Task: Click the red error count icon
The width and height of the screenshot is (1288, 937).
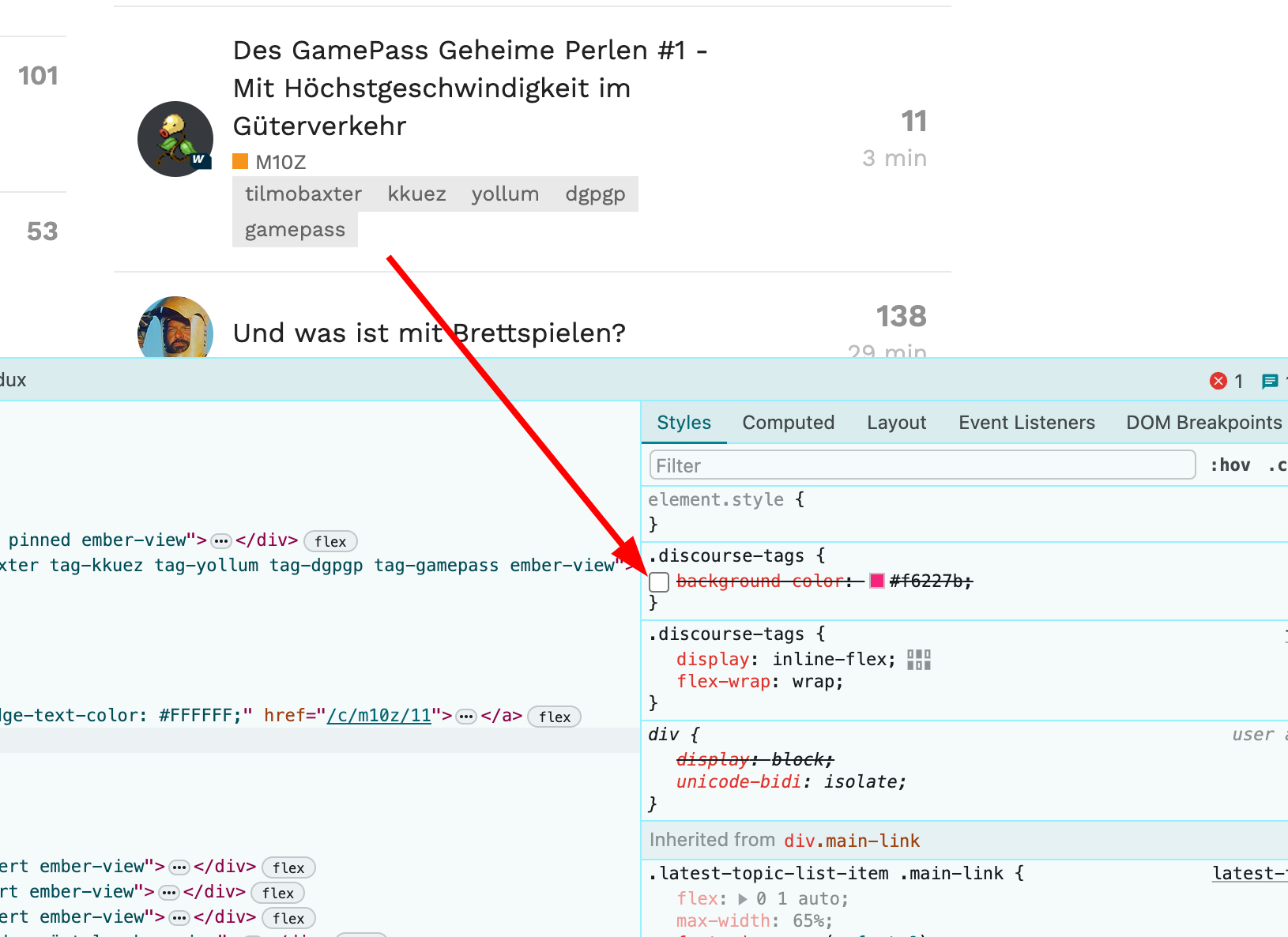Action: point(1218,382)
